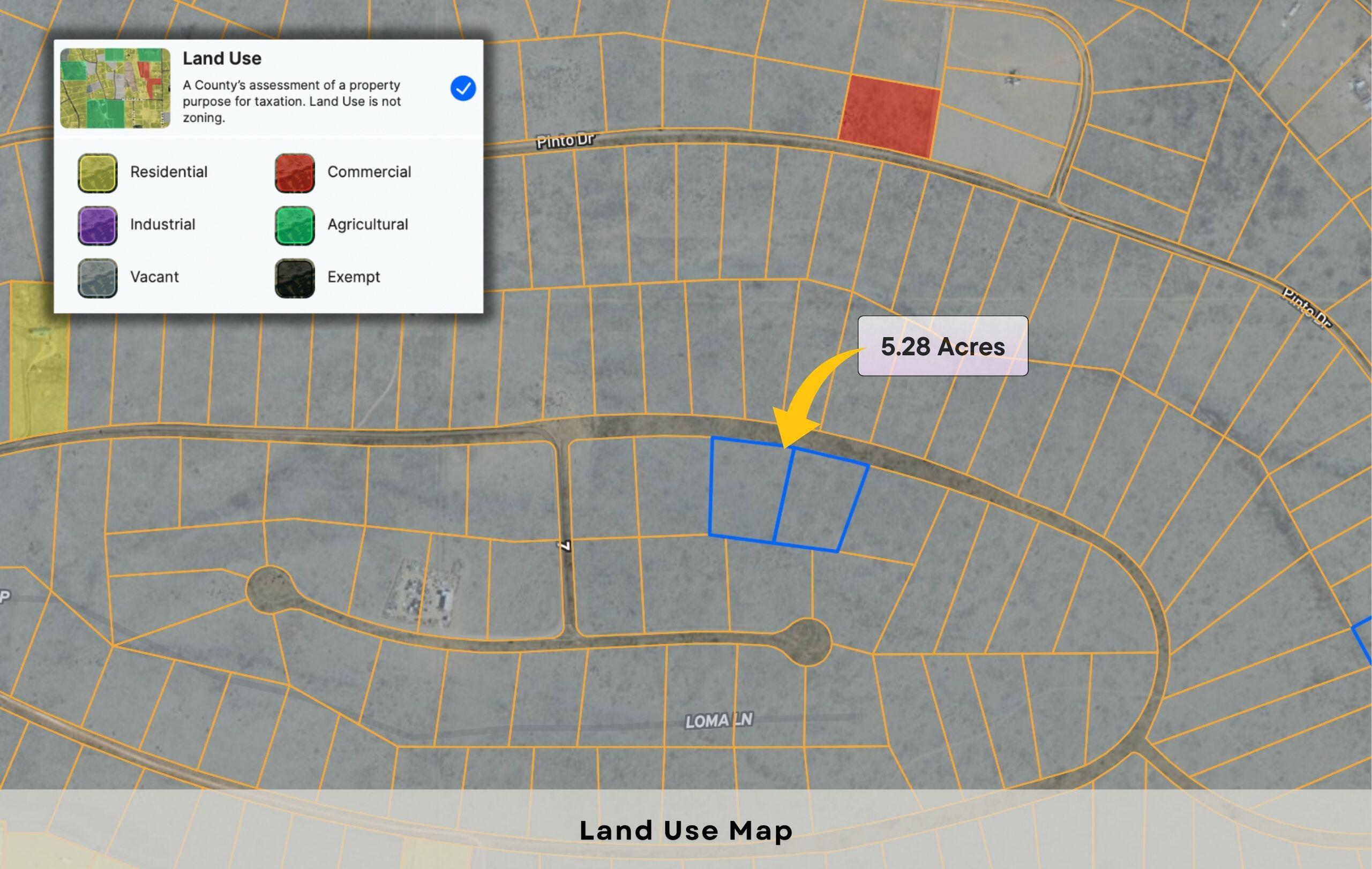Select the gray Vacant swatch icon
Screen dimensions: 1372x869
98,278
